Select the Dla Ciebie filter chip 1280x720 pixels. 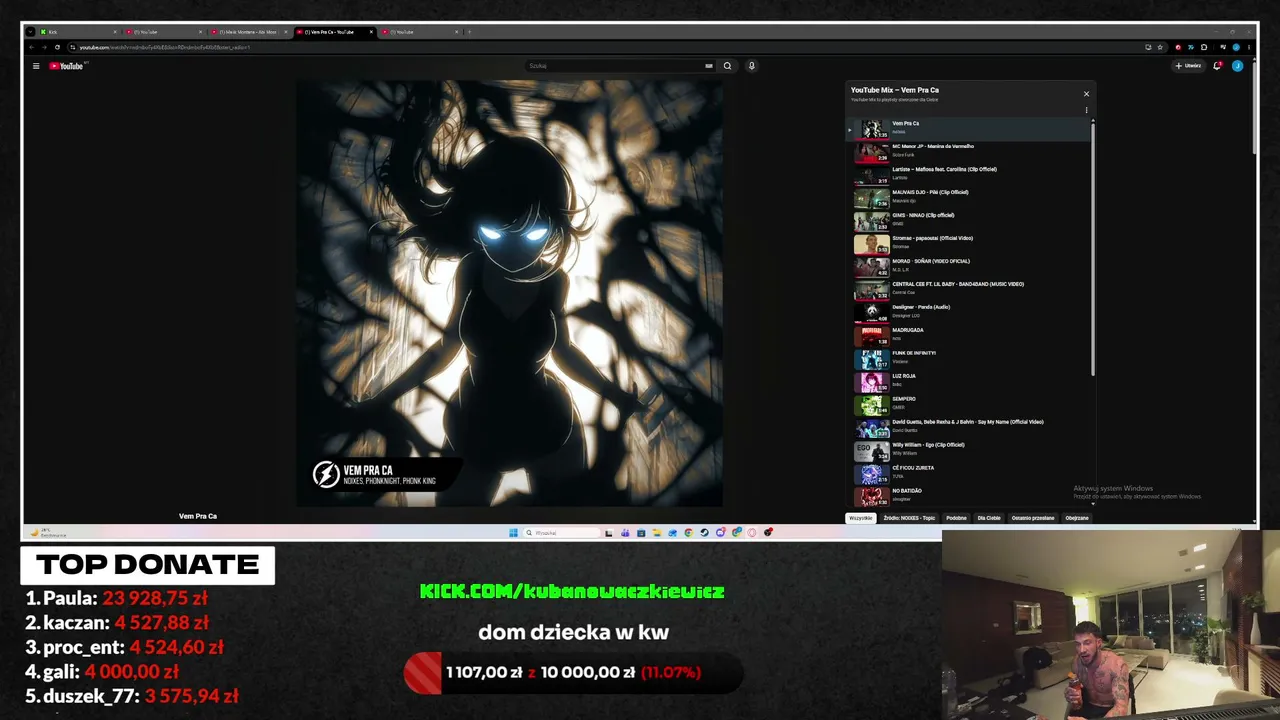pos(989,518)
